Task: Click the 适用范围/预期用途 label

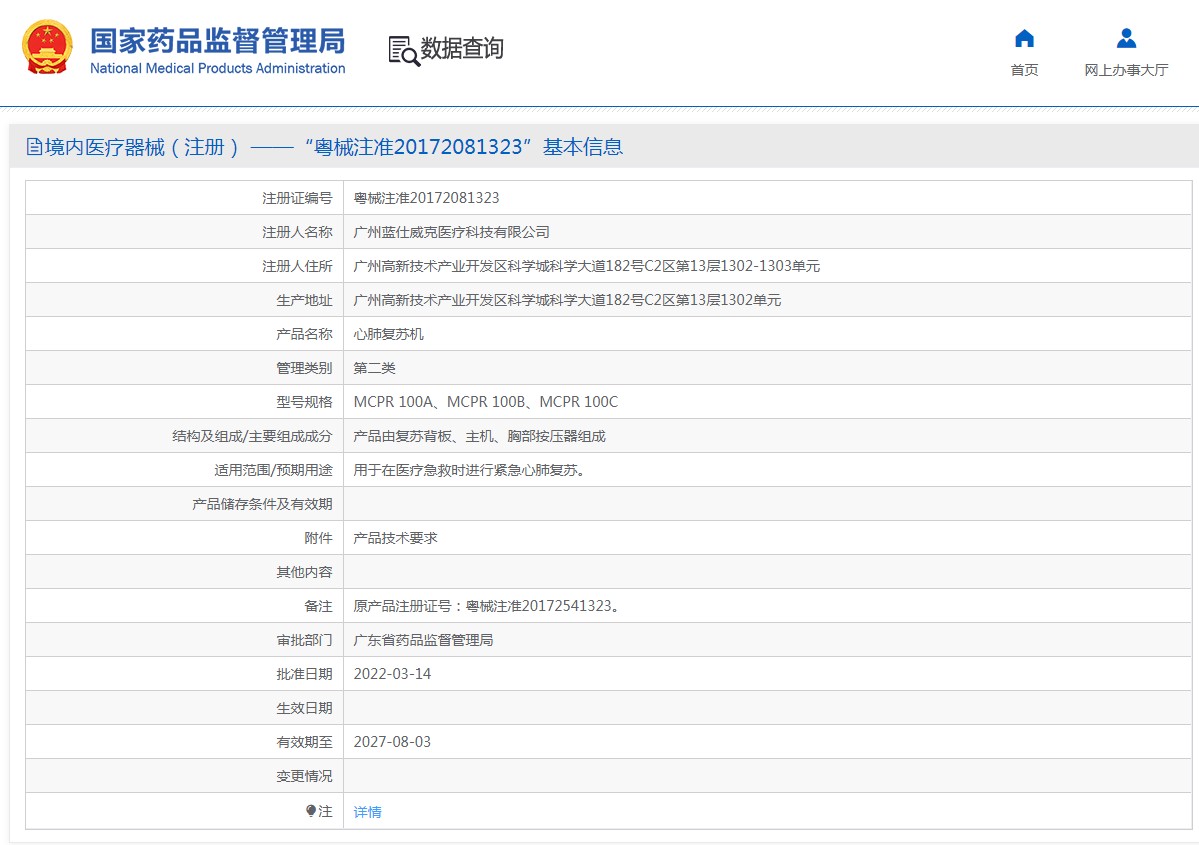Action: (x=273, y=470)
